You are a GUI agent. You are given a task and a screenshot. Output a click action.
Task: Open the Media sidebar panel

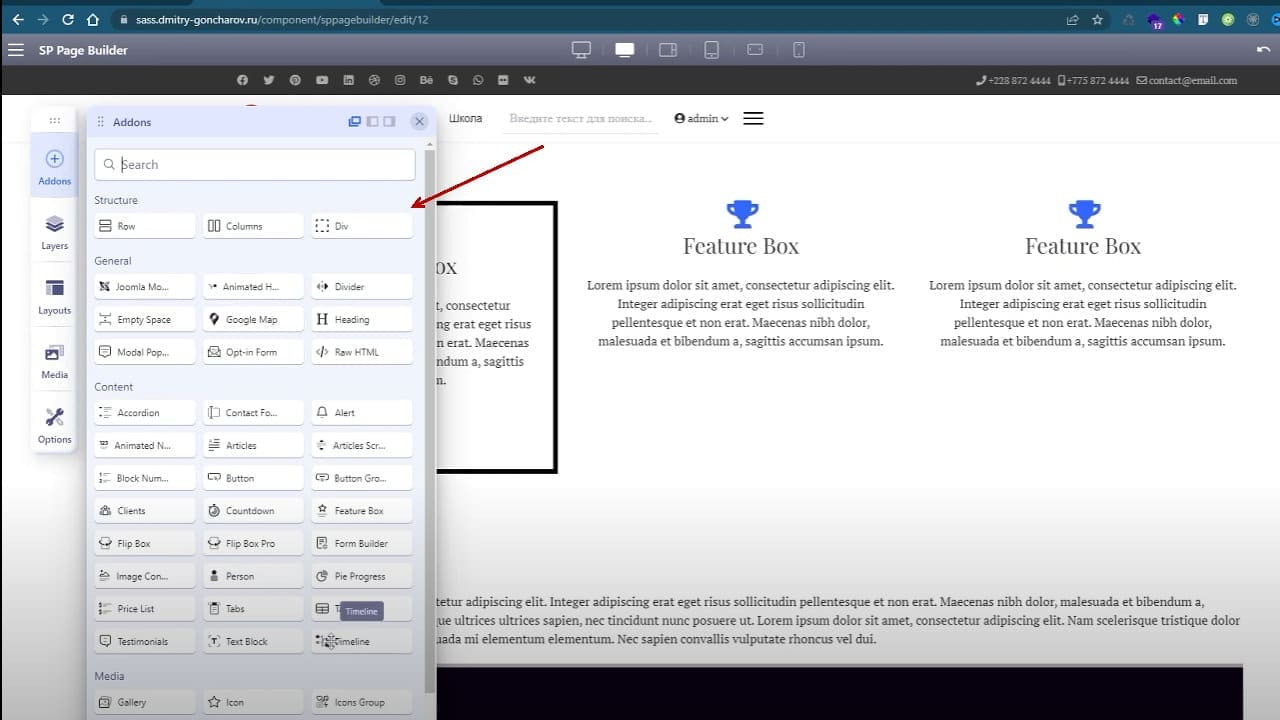pos(55,362)
